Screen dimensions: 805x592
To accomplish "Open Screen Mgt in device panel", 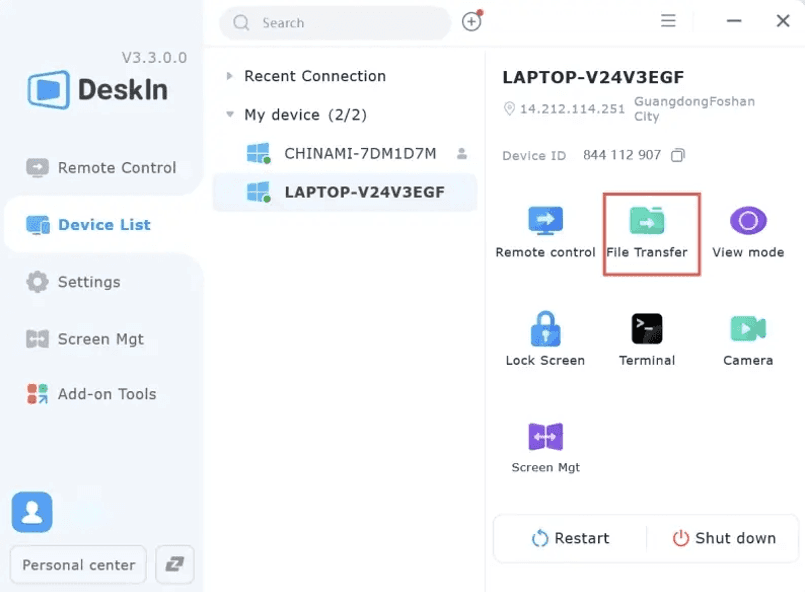I will tap(545, 447).
